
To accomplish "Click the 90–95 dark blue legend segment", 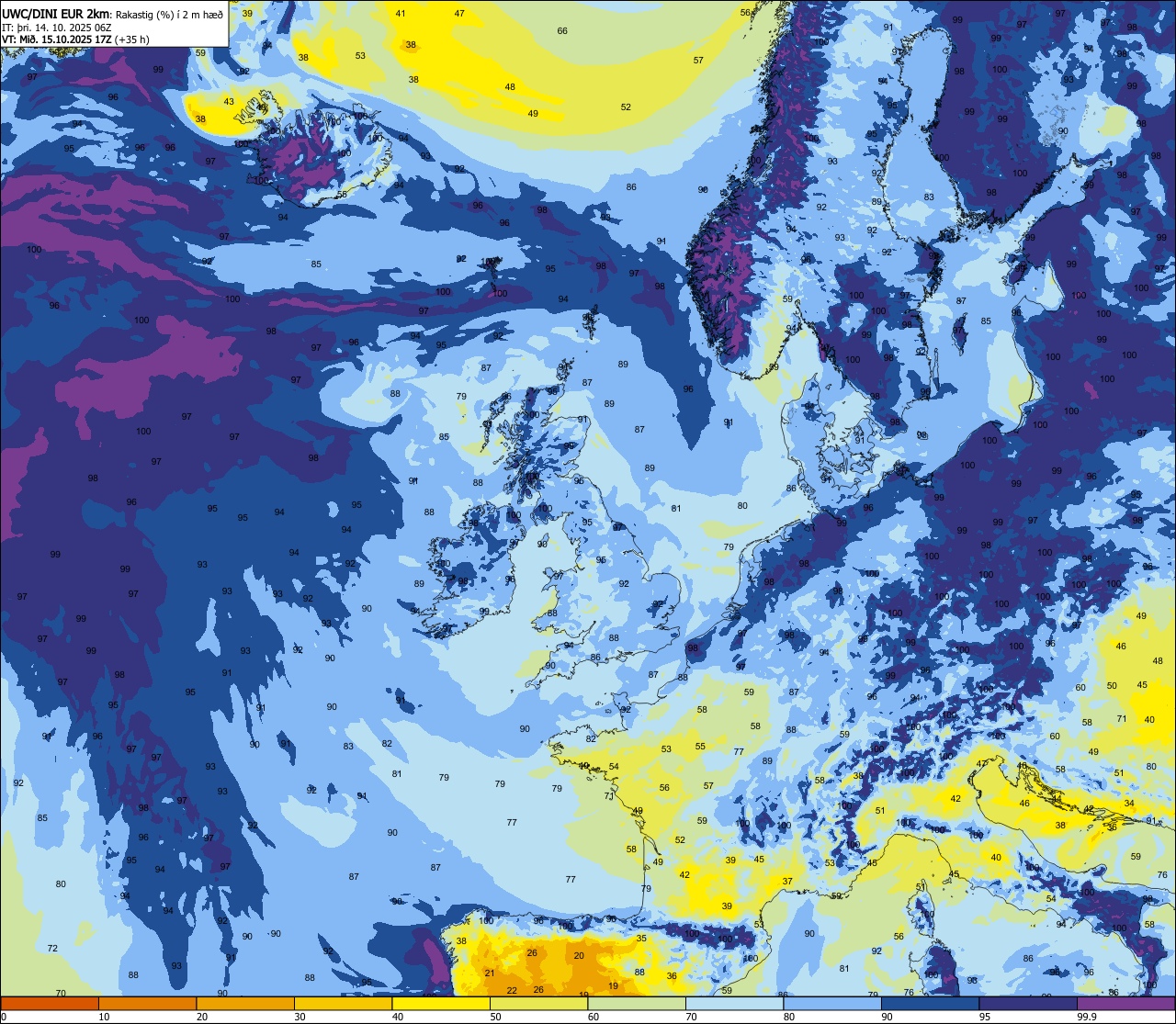I will 930,1003.
